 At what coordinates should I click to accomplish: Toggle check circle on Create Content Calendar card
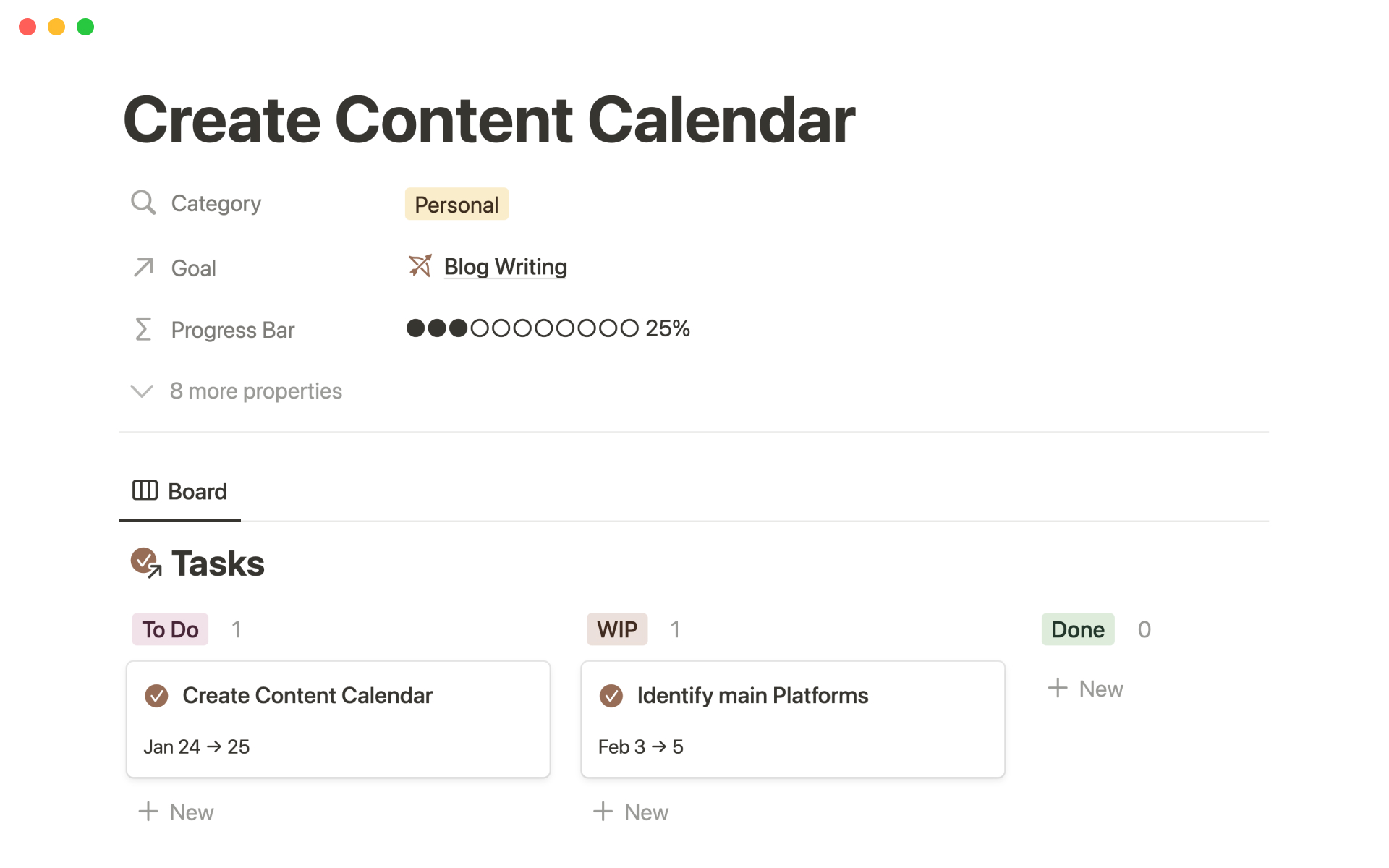pos(156,696)
